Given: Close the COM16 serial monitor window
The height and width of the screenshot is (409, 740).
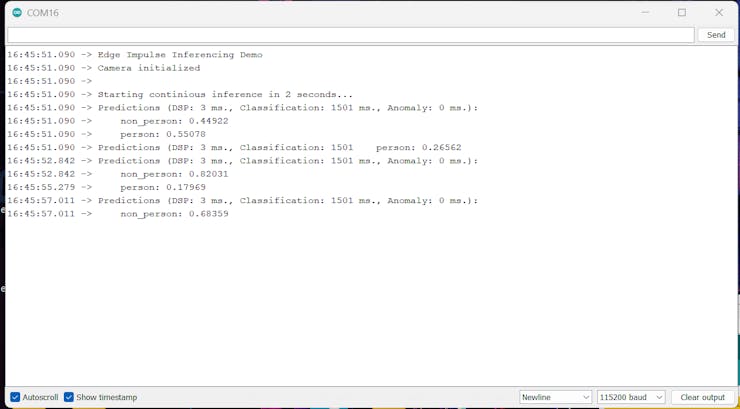Looking at the screenshot, I should point(719,13).
